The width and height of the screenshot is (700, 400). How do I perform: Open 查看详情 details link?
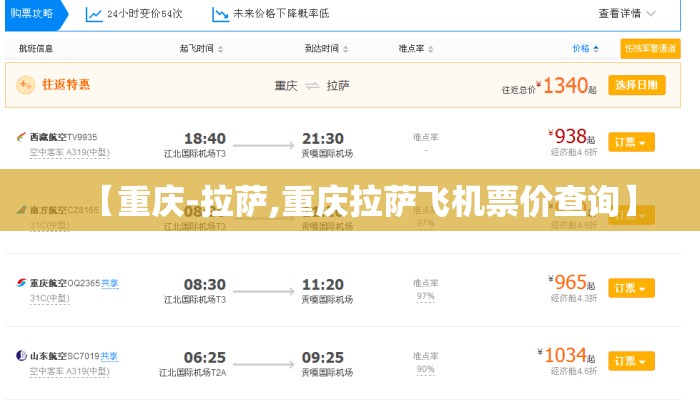[x=620, y=13]
